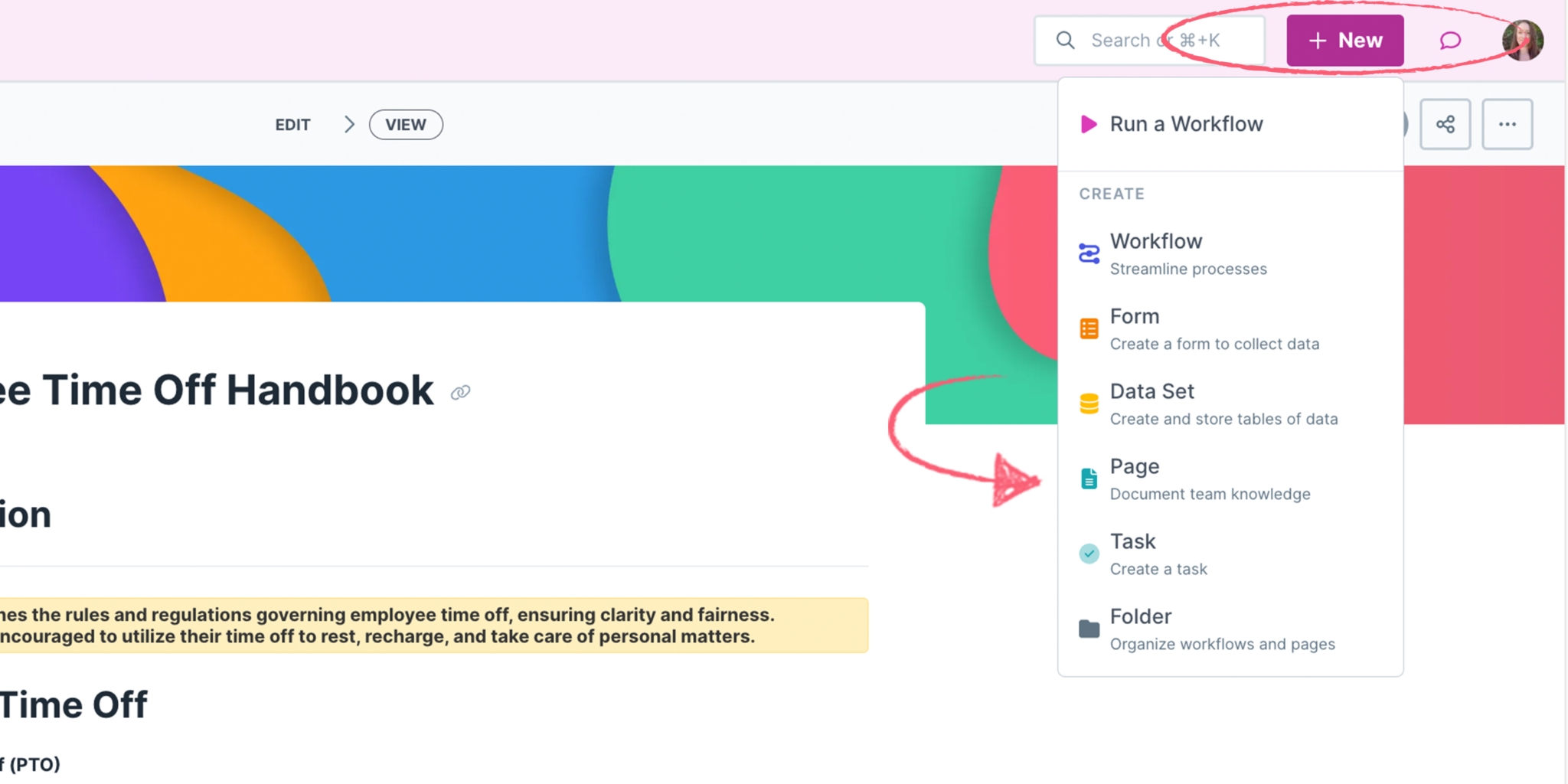Click the pink play icon for Run a Workflow
The height and width of the screenshot is (784, 1568).
point(1088,124)
